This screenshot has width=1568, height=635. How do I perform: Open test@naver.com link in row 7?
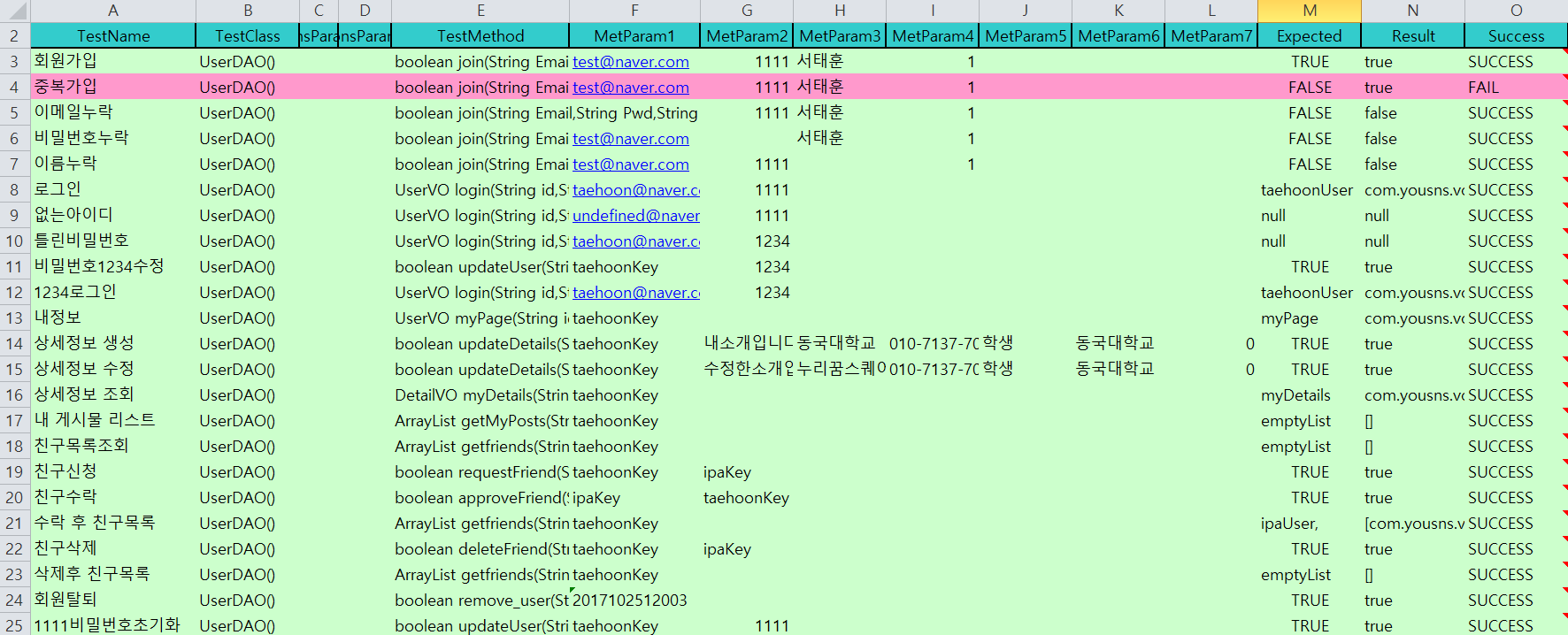(631, 164)
